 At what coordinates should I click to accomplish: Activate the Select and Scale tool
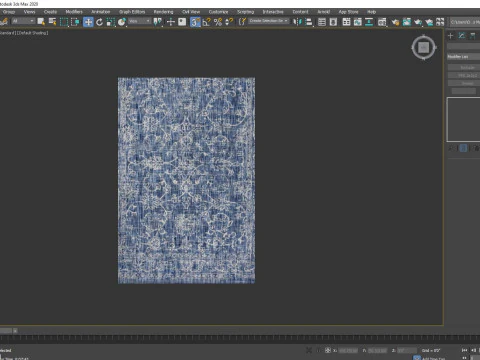click(110, 22)
